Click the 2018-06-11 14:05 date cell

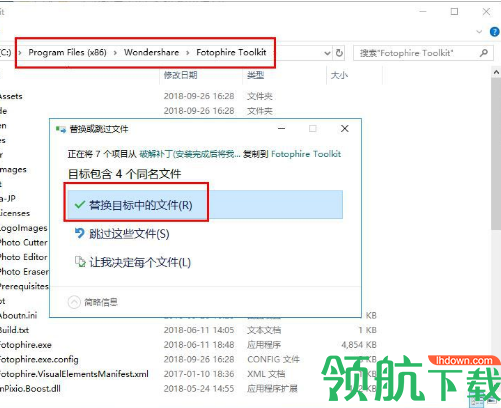click(x=199, y=330)
